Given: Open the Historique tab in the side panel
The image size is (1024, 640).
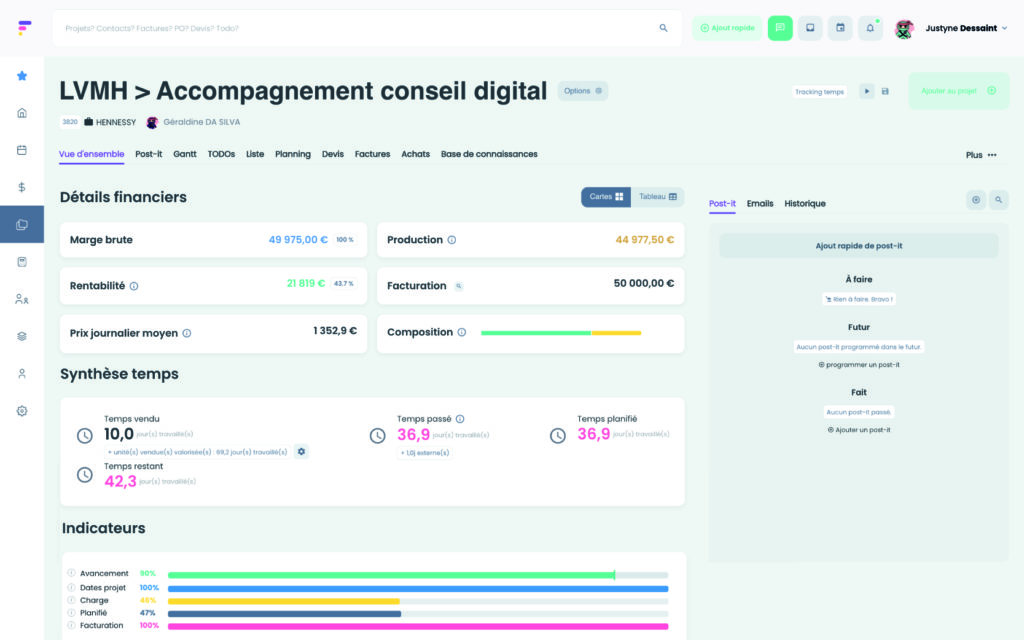Looking at the screenshot, I should [805, 204].
